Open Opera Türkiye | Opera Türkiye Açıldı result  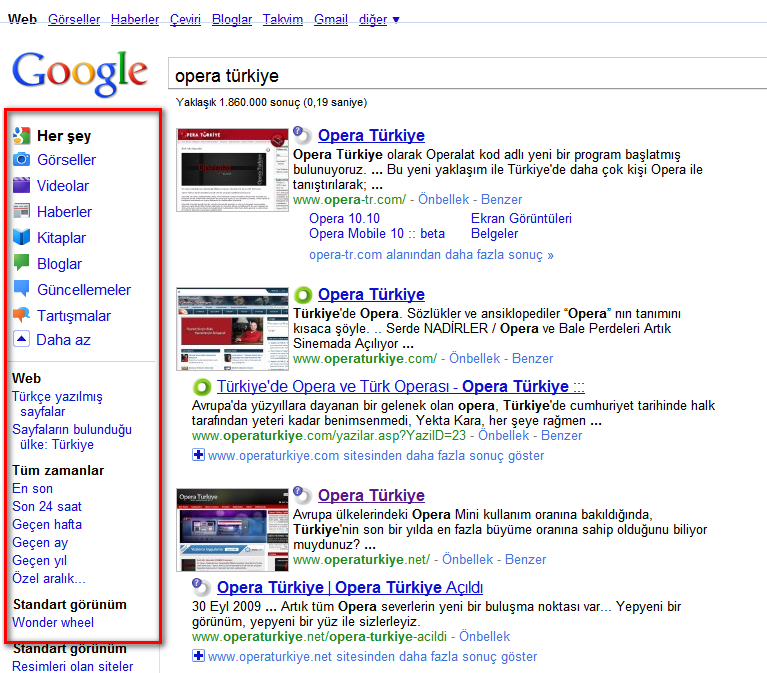(x=350, y=587)
